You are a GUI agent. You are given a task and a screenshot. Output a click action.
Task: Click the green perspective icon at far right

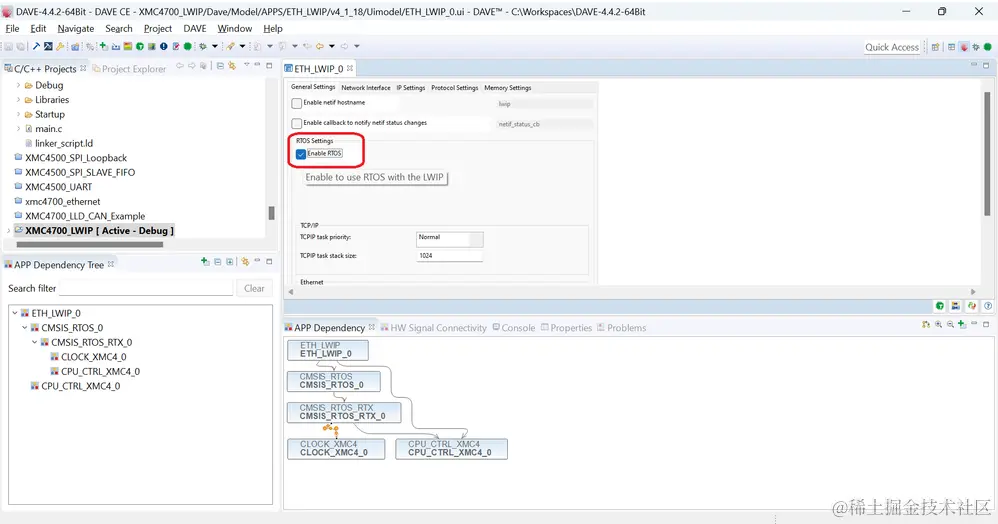[988, 47]
